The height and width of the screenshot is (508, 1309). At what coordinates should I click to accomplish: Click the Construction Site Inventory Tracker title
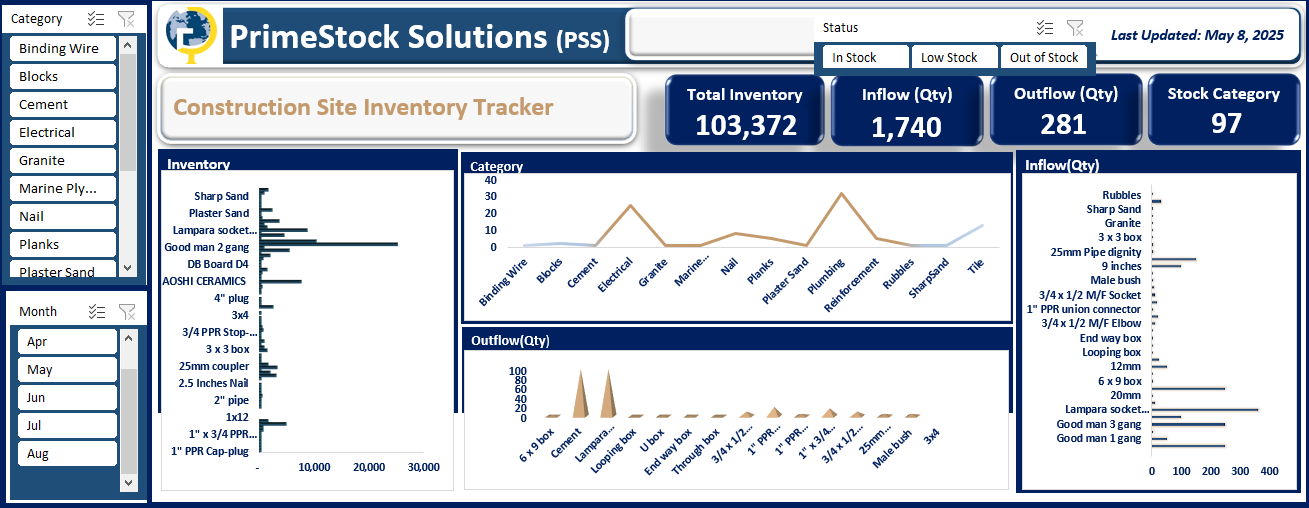pyautogui.click(x=363, y=107)
